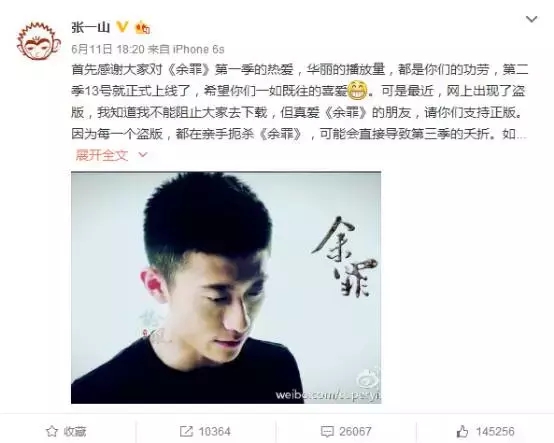Click the repost share icon
The height and width of the screenshot is (443, 554).
(186, 431)
